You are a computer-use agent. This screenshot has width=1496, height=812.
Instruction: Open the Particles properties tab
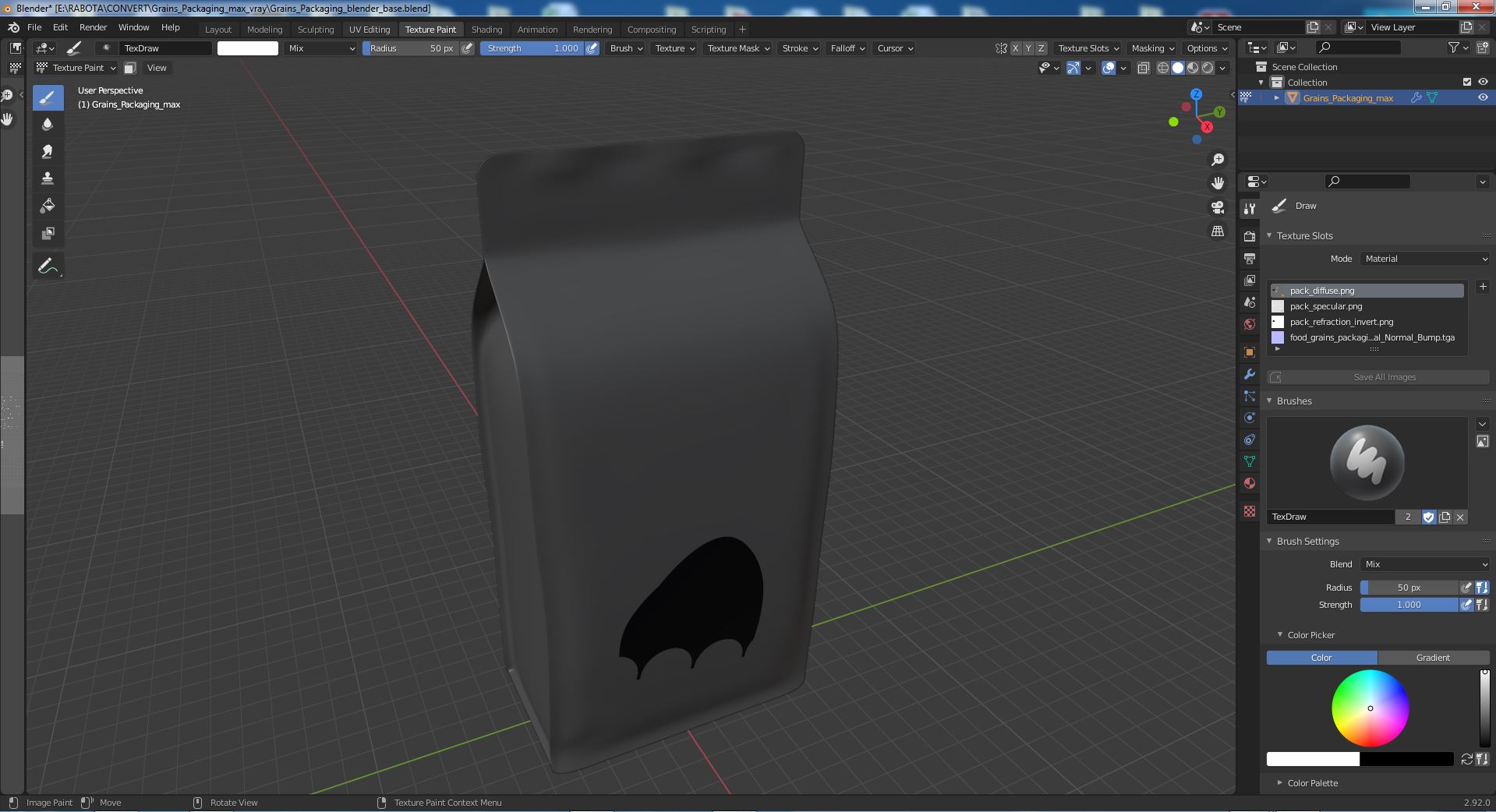pyautogui.click(x=1250, y=396)
